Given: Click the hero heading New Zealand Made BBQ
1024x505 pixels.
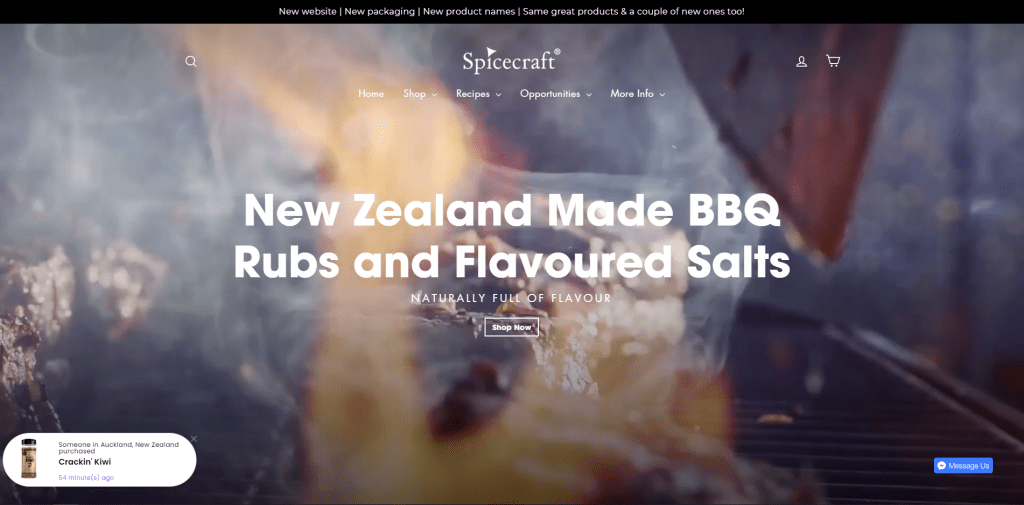Looking at the screenshot, I should [511, 210].
